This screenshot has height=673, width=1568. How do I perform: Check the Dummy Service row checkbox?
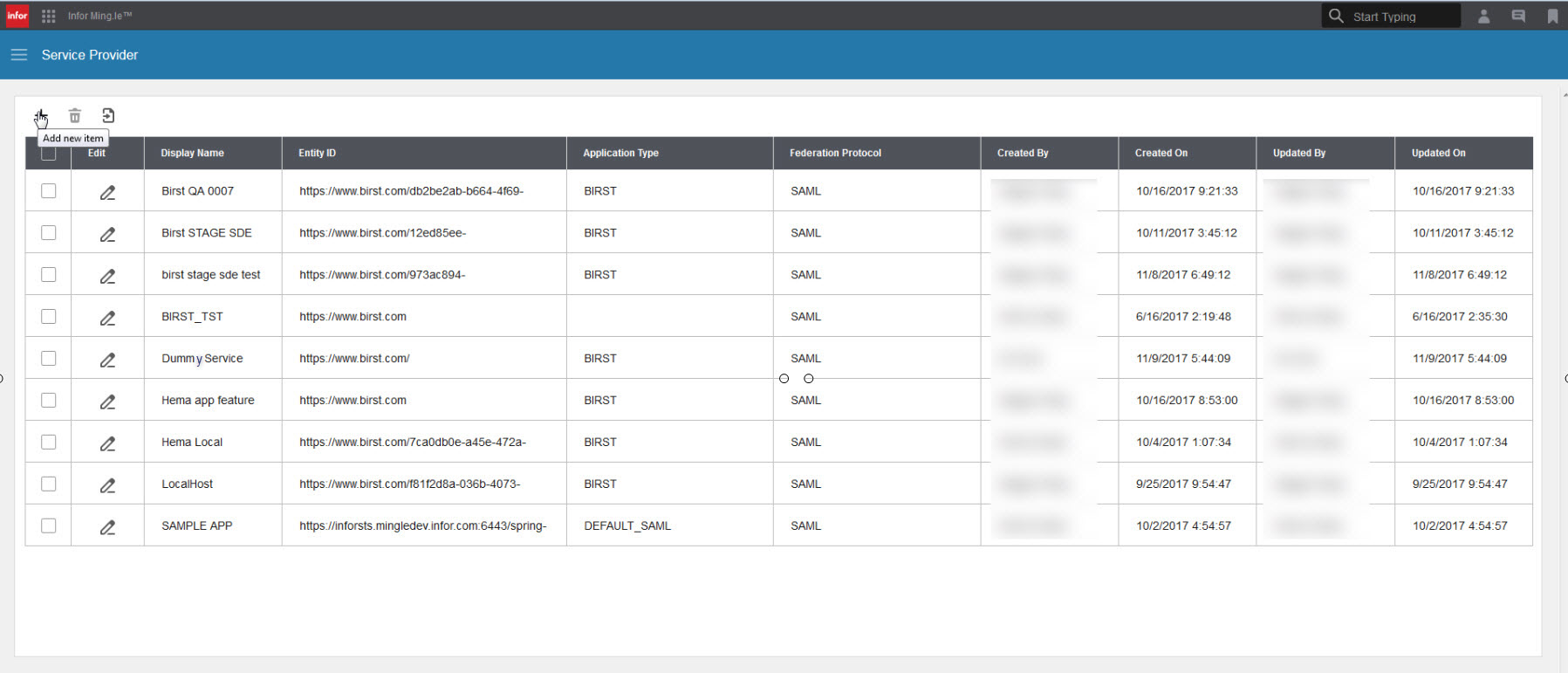49,358
